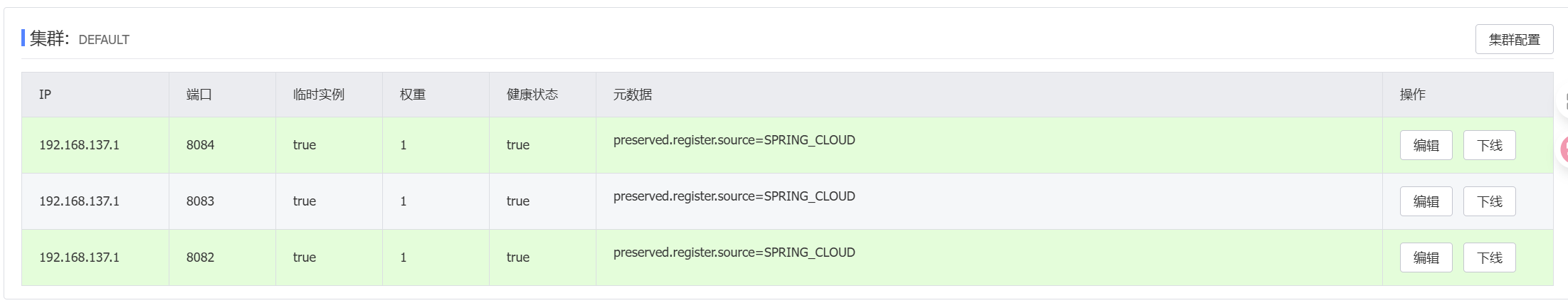Viewport: 1568px width, 308px height.
Task: Click the IP address in the 8084 row
Action: tap(79, 145)
